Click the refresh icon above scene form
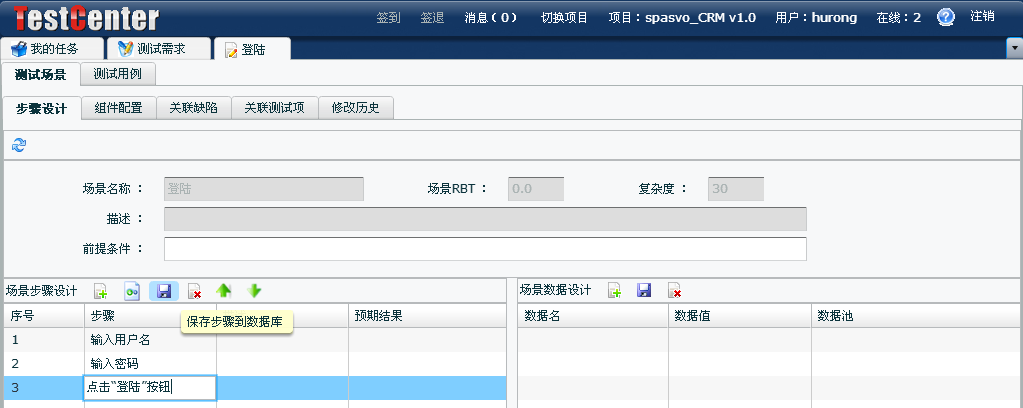 (x=19, y=145)
